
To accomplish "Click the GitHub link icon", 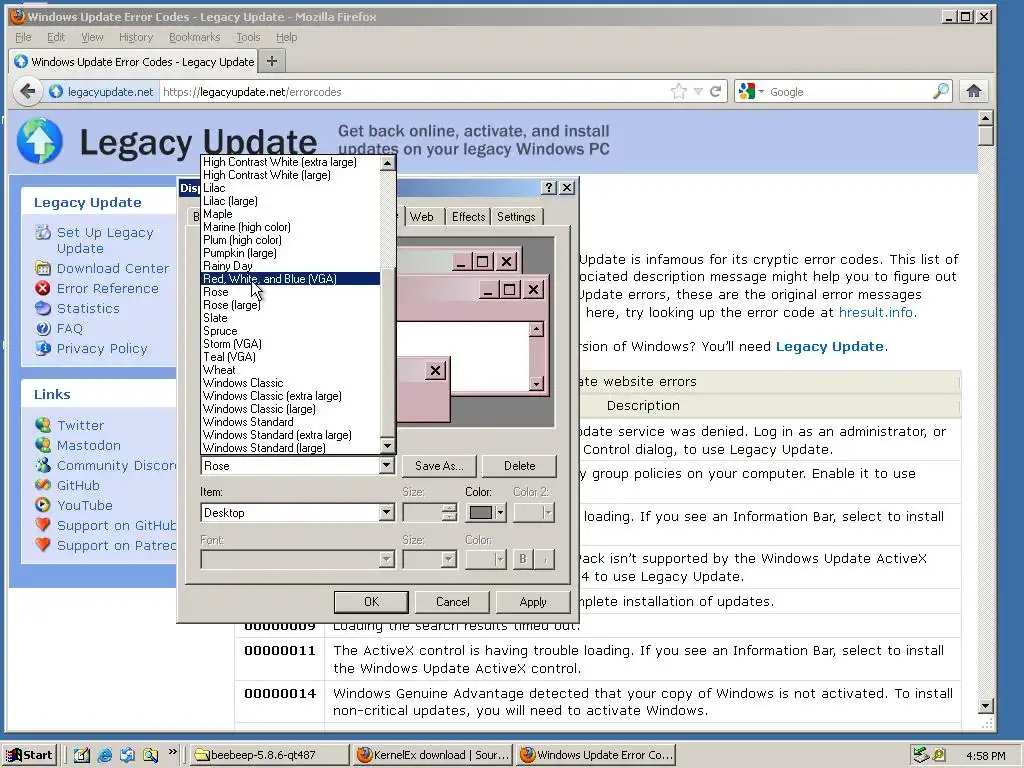I will 43,485.
